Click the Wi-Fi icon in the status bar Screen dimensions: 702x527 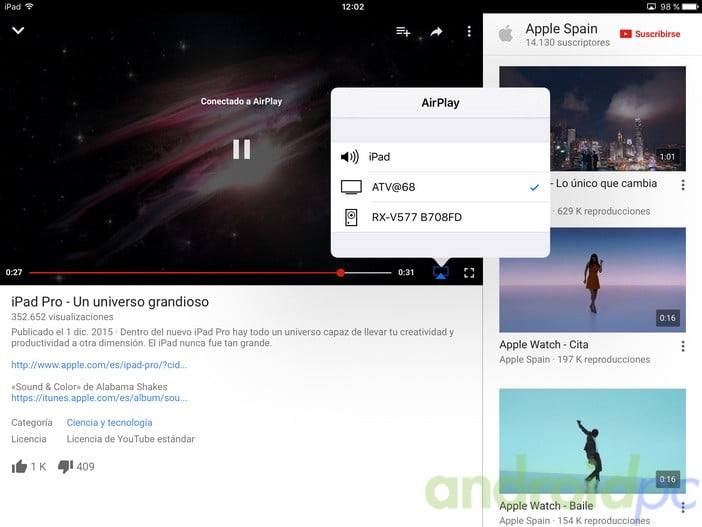coord(30,6)
